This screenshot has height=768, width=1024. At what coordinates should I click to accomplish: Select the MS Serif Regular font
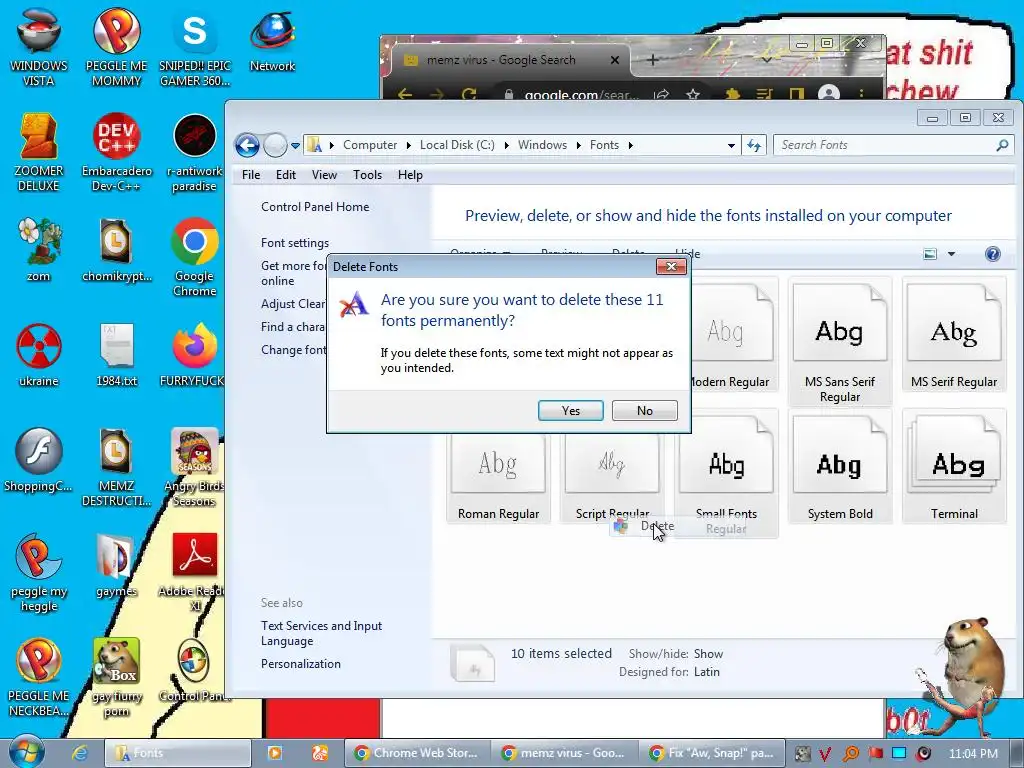point(954,335)
